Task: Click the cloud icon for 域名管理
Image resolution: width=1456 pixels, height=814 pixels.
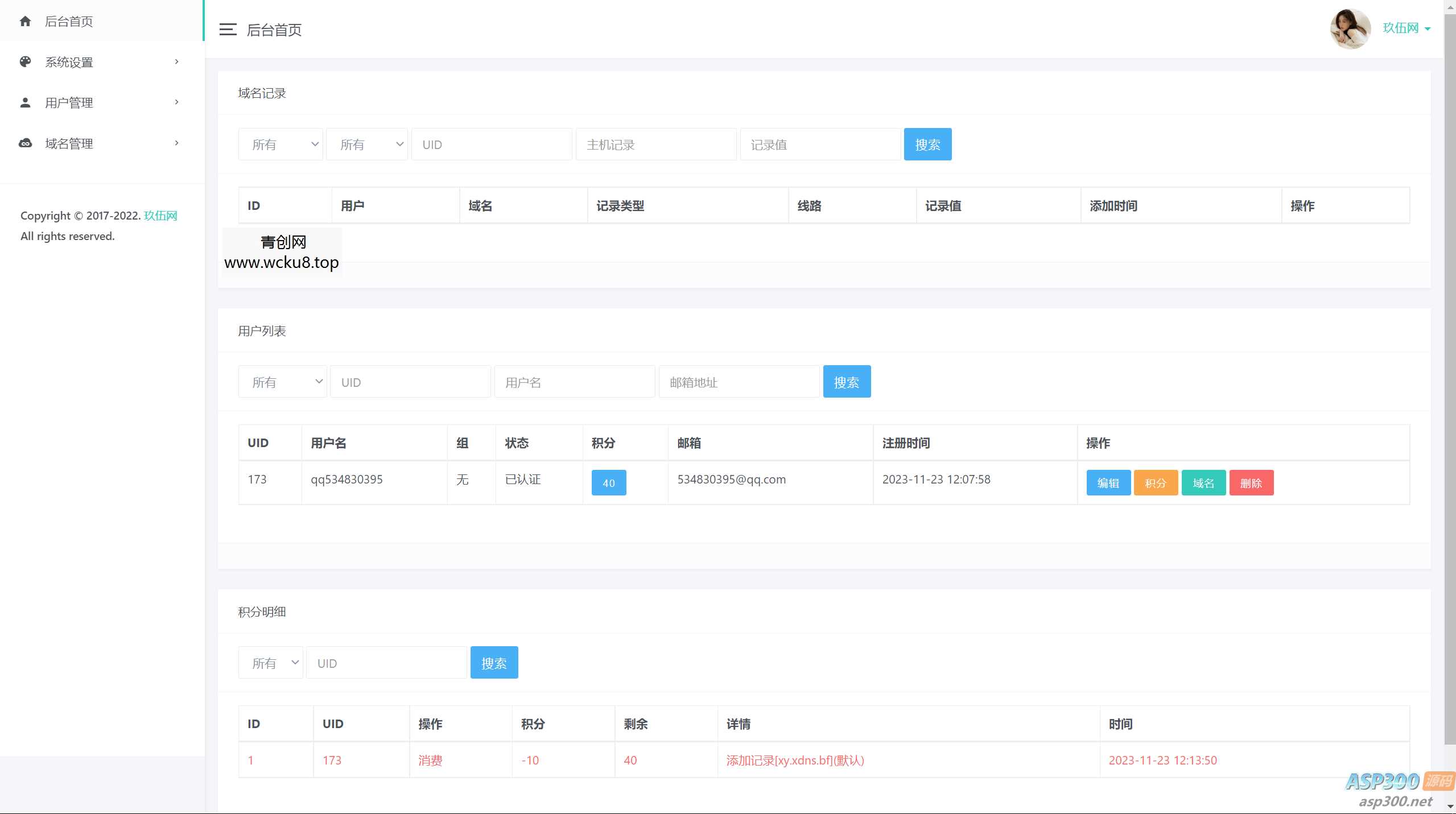Action: click(x=25, y=143)
